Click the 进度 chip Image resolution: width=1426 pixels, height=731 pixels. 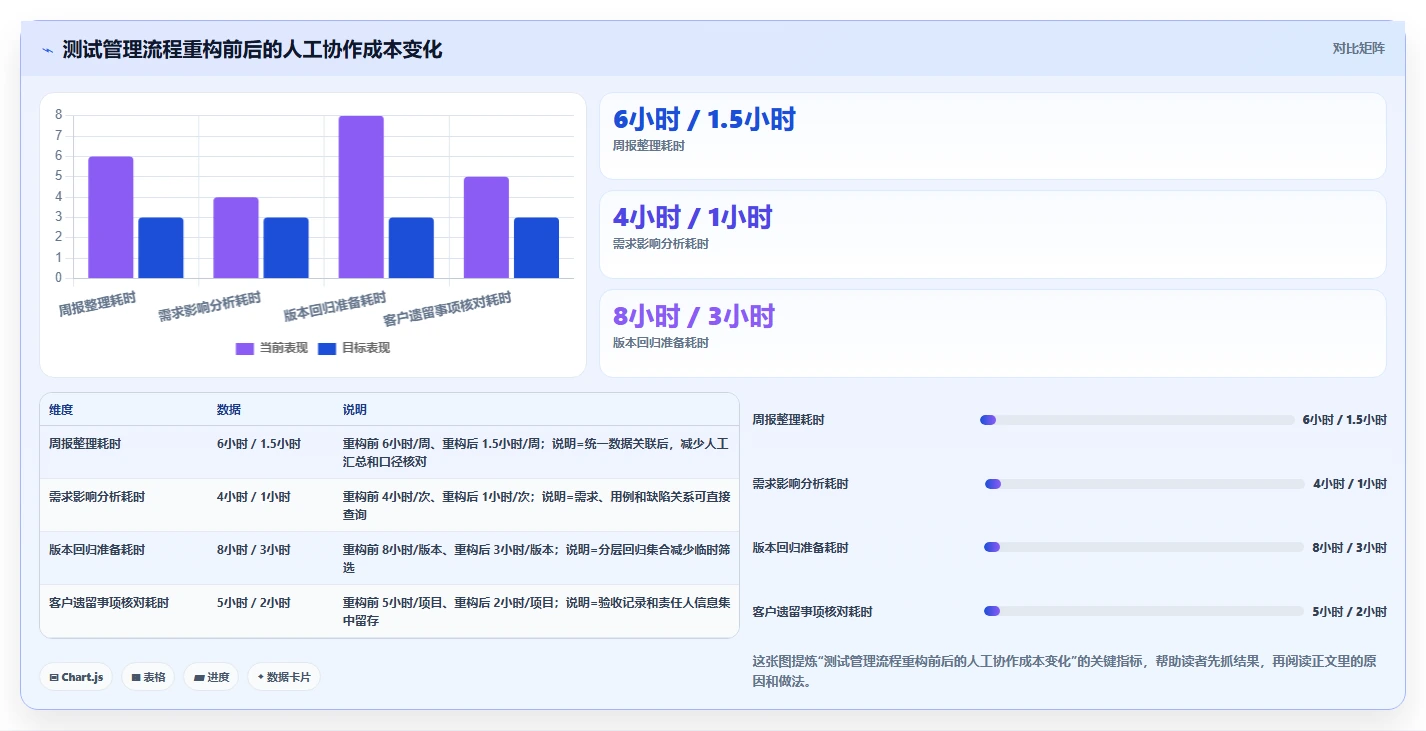tap(211, 677)
